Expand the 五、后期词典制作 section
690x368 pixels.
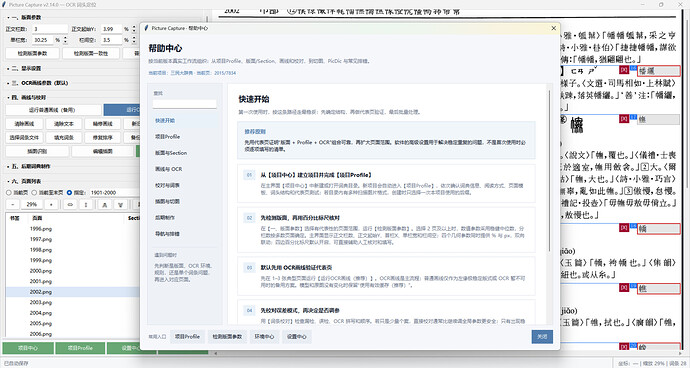[x=29, y=166]
